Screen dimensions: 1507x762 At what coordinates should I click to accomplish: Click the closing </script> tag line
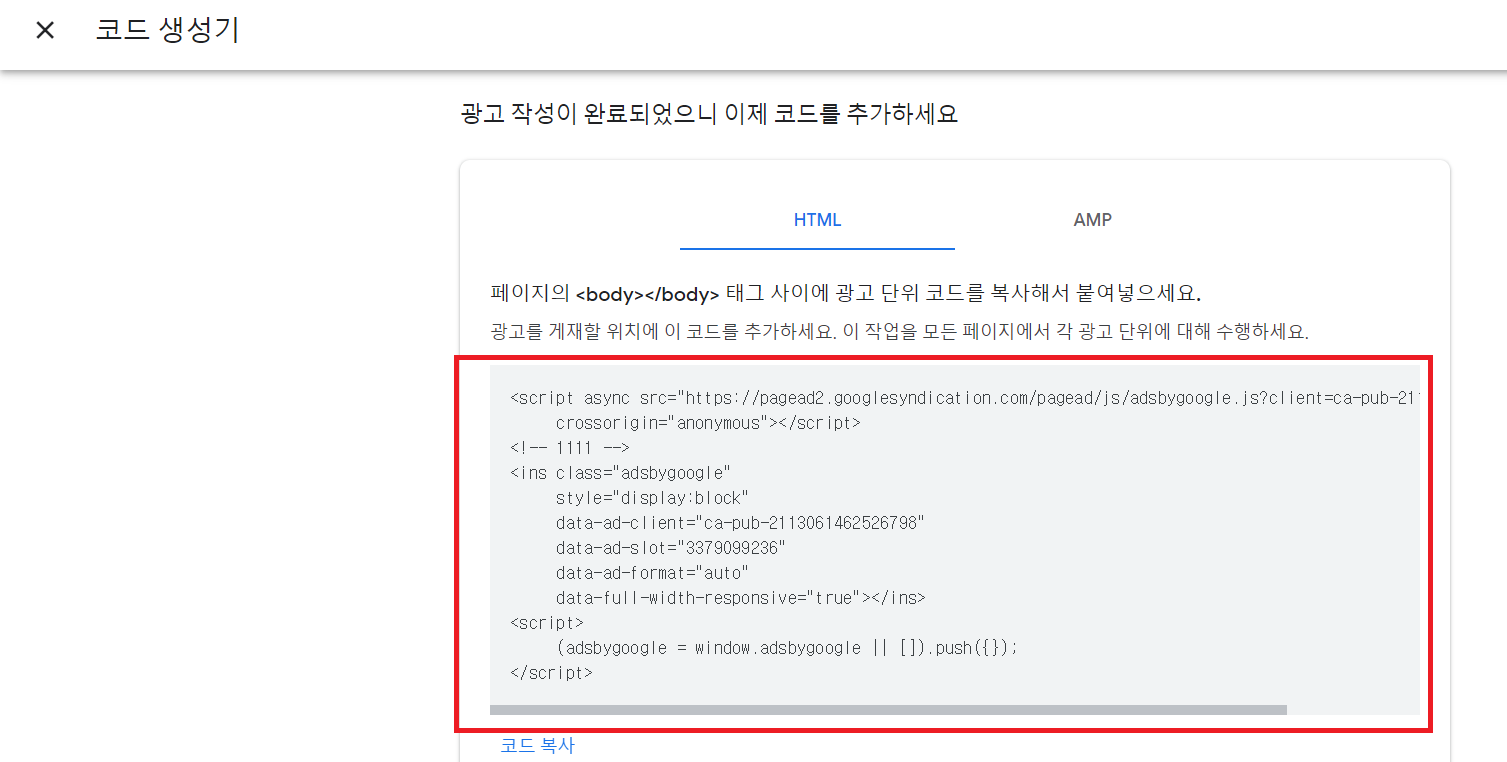(551, 673)
